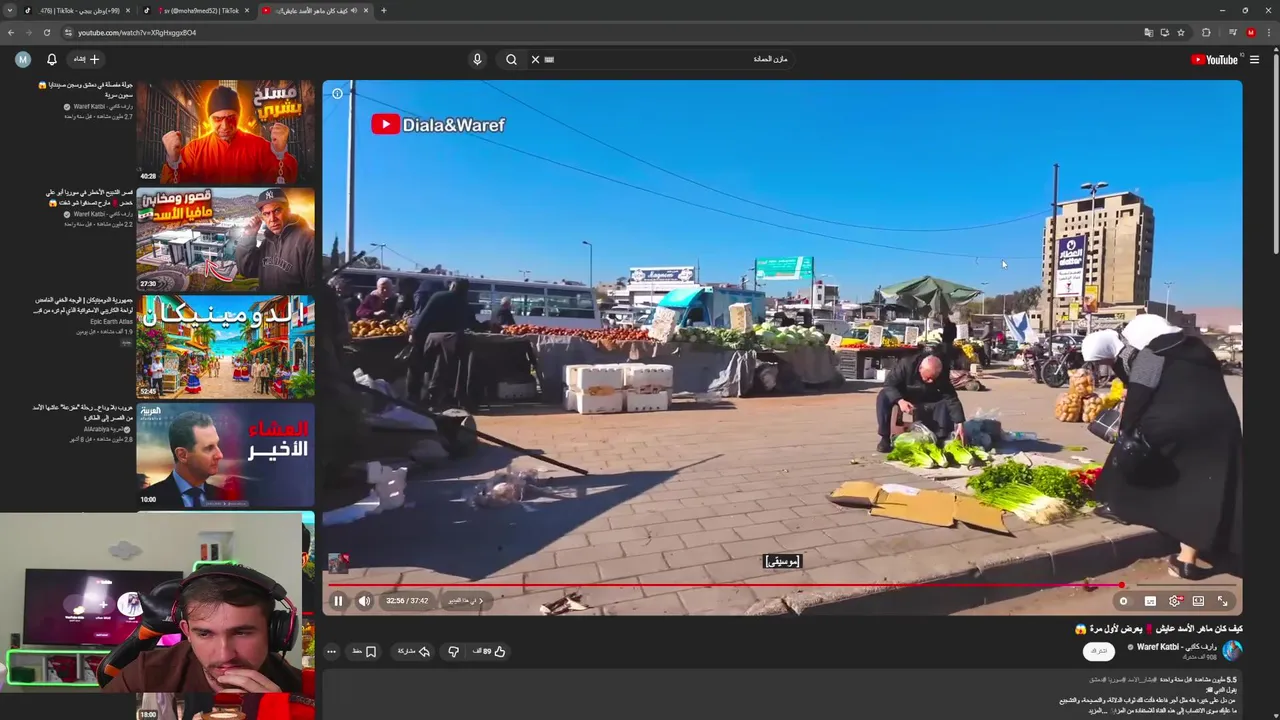Close the first TikTok tab
1280x720 pixels.
(126, 10)
